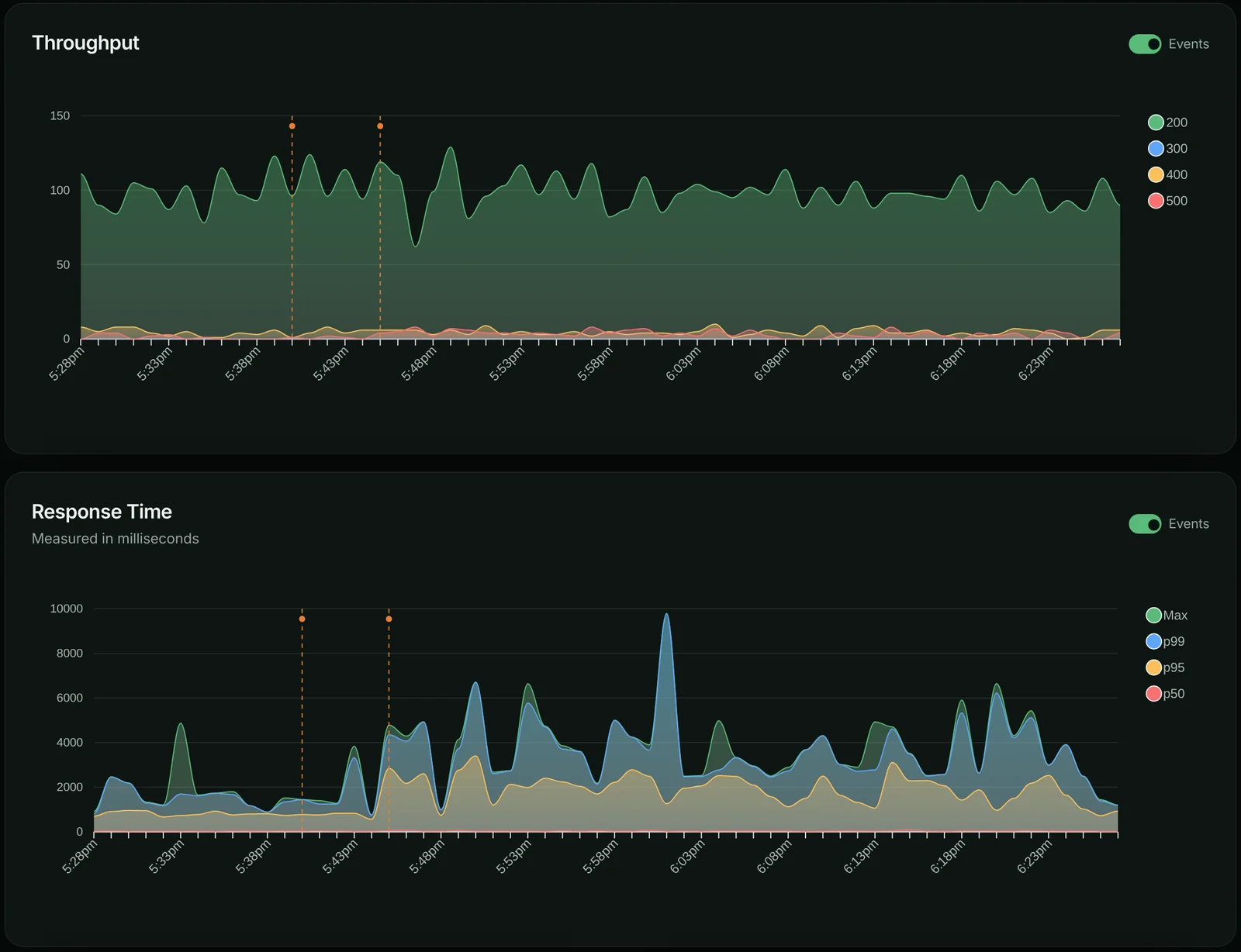The height and width of the screenshot is (952, 1241).
Task: Click the tall p99 spike peak near 10000
Action: tap(666, 616)
